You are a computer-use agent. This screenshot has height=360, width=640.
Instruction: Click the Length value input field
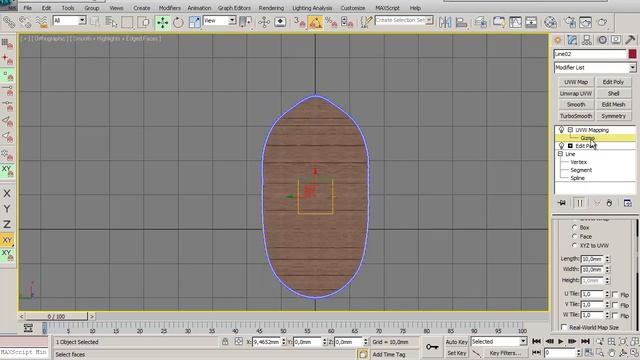point(592,259)
